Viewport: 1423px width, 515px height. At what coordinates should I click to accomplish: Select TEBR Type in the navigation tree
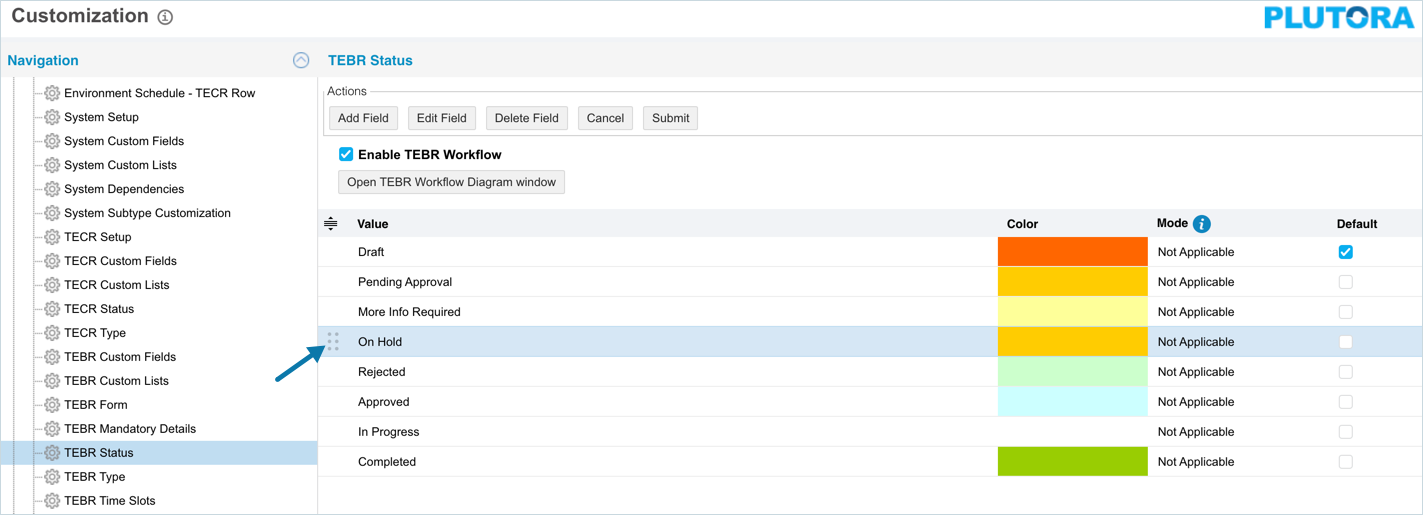94,477
